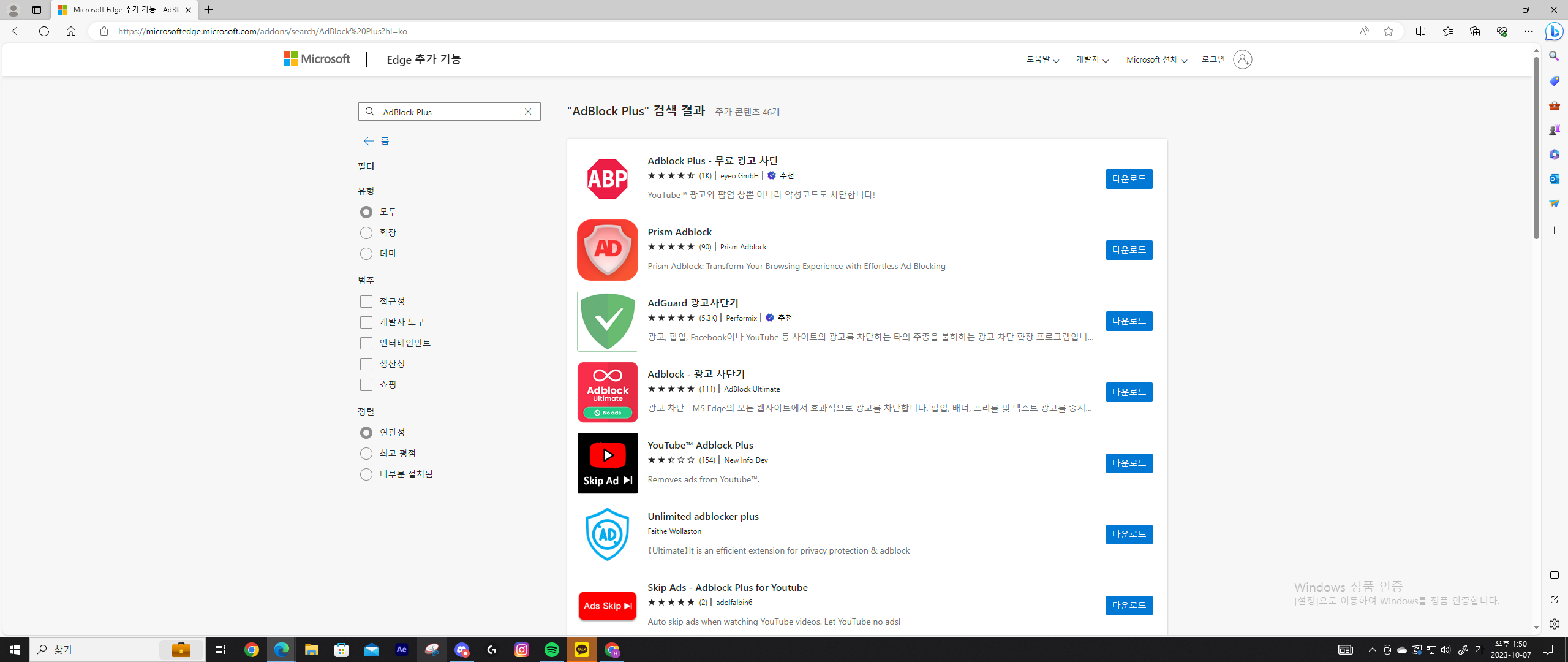Open the Outlook icon in Edge sidebar
Screen dimensions: 1568x662
[1554, 179]
